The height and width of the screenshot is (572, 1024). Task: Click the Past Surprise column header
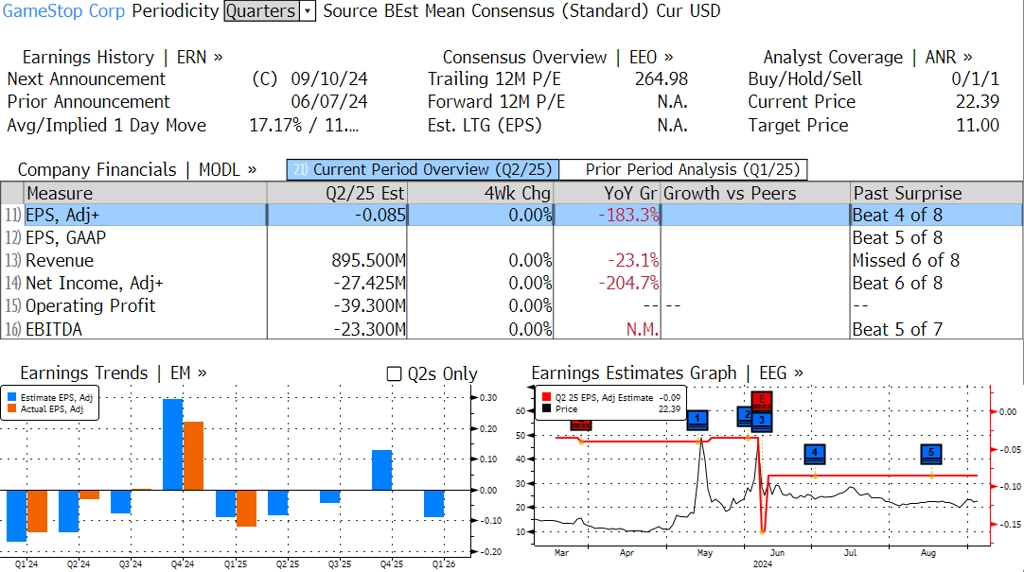(x=936, y=193)
